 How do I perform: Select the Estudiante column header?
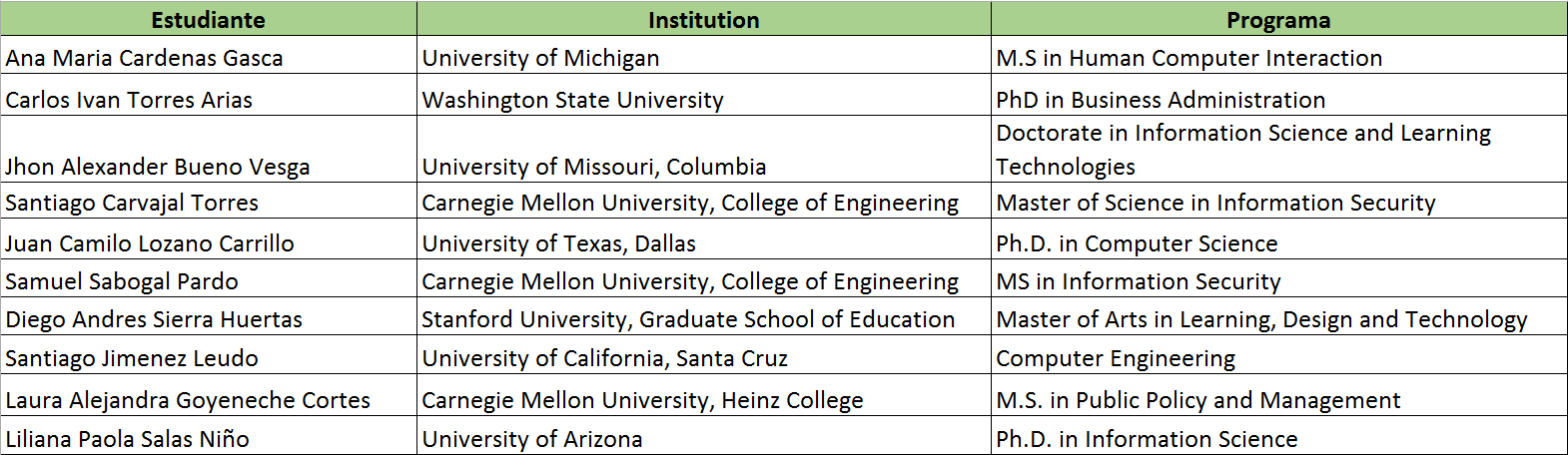[x=209, y=20]
